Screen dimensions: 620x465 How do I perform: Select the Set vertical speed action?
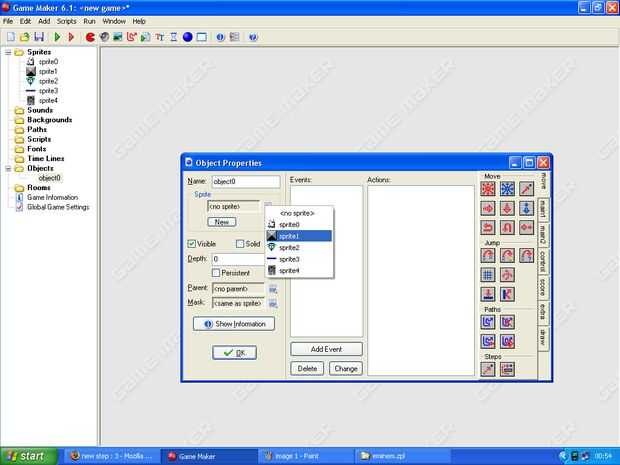(507, 208)
